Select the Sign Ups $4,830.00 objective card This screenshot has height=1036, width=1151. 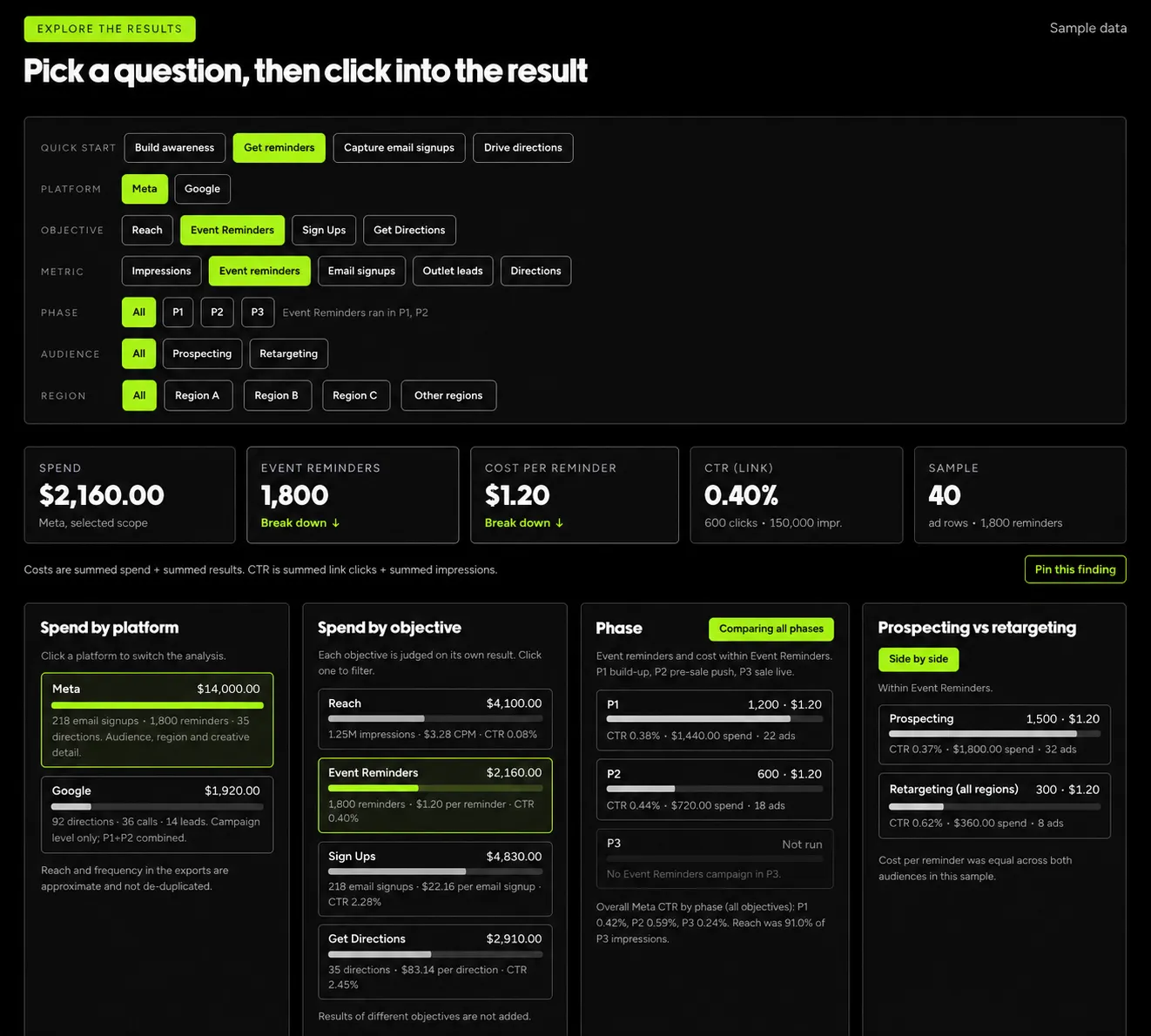pyautogui.click(x=435, y=878)
